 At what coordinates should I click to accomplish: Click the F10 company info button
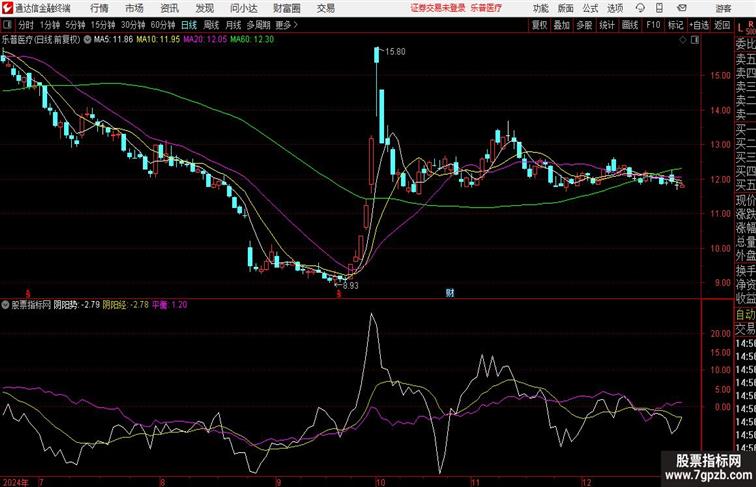653,25
